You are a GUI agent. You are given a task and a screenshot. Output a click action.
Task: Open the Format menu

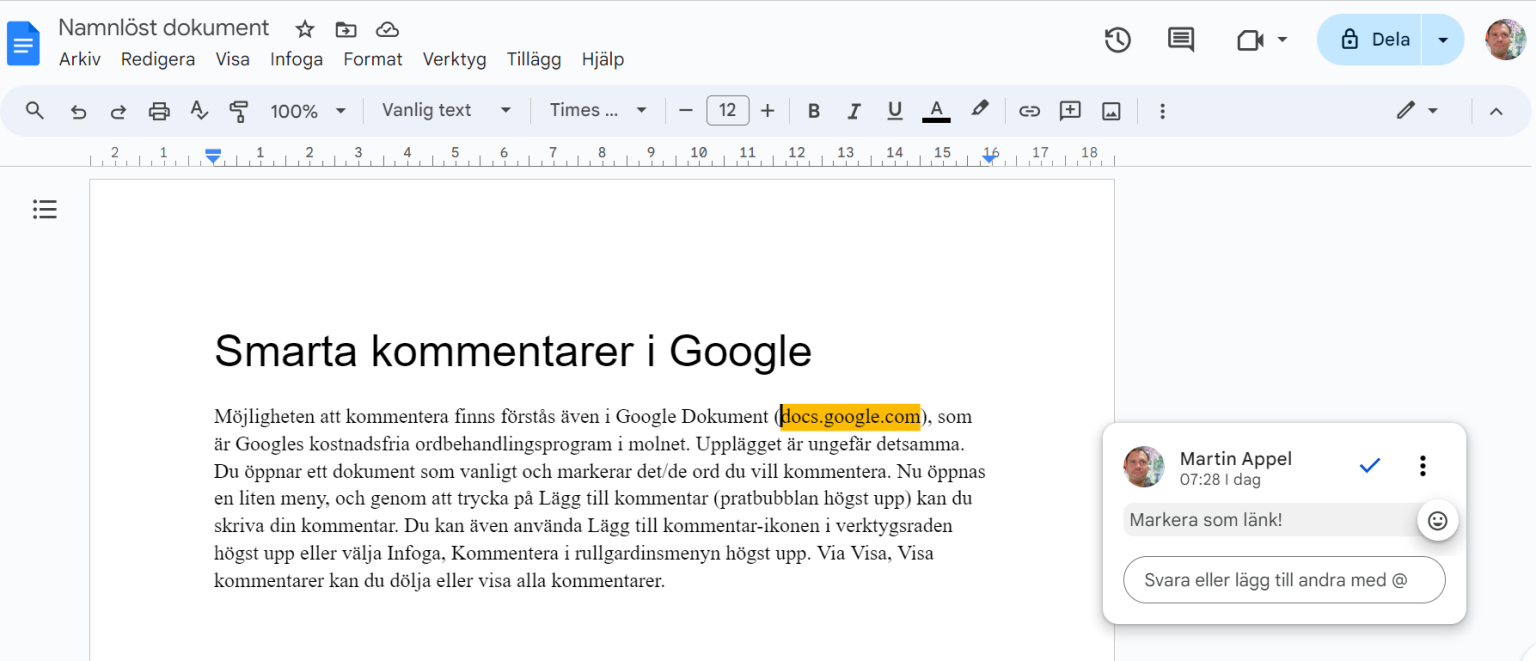point(372,59)
